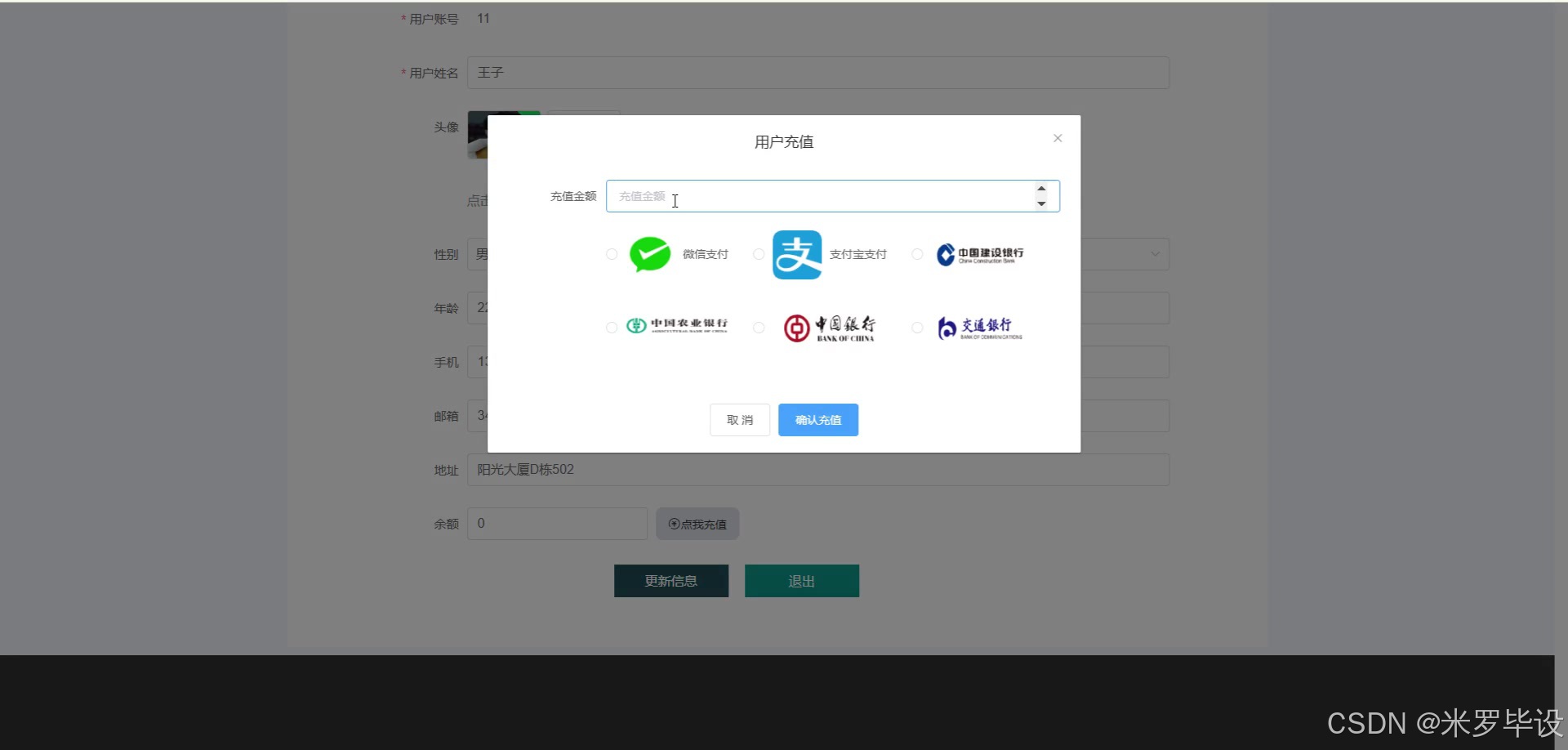The width and height of the screenshot is (1568, 750).
Task: Click inside the 充值金额 amount input field
Action: (817, 196)
